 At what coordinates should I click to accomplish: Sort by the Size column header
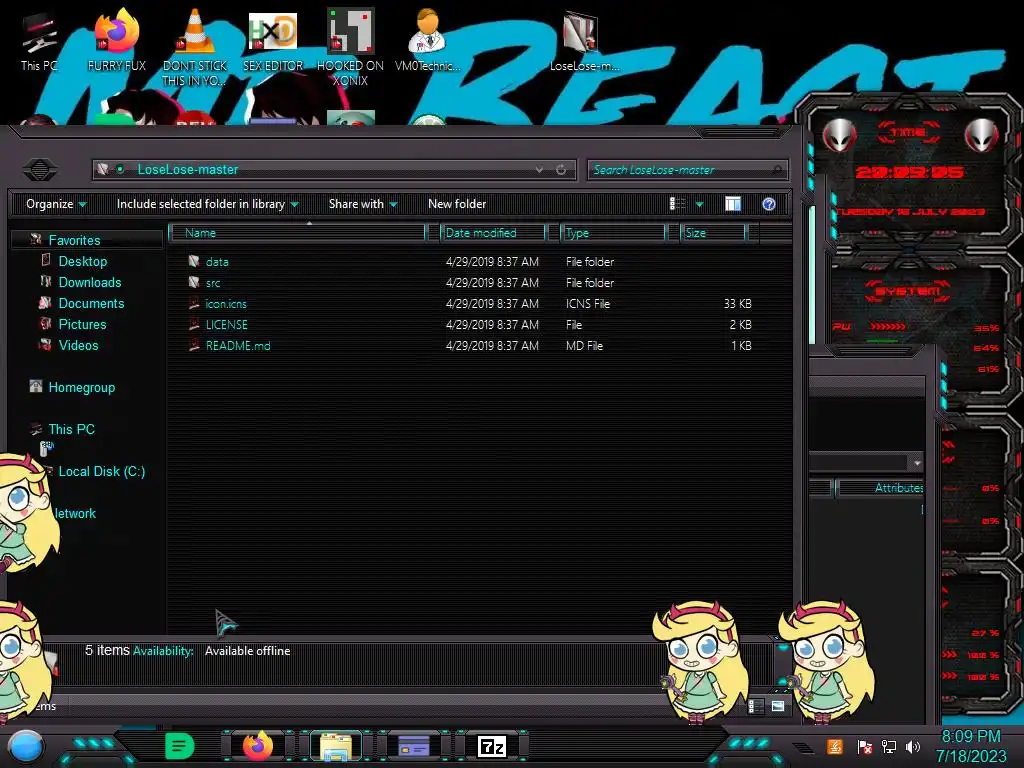tap(713, 233)
